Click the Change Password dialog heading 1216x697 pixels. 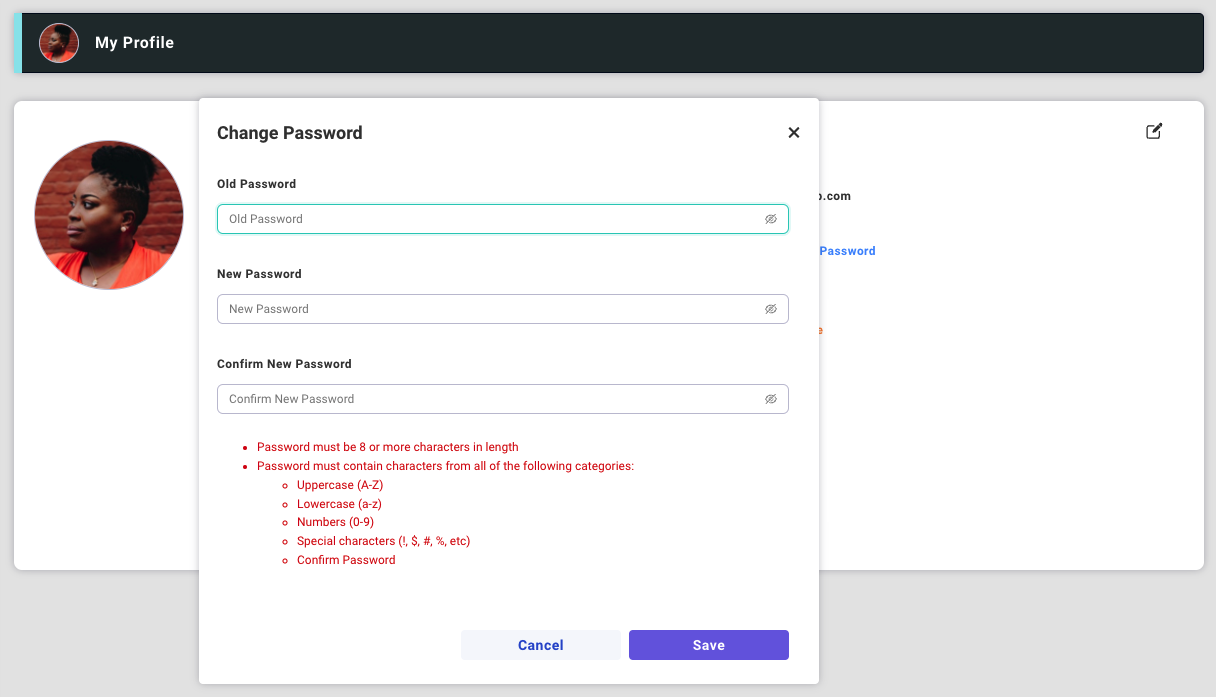click(289, 133)
